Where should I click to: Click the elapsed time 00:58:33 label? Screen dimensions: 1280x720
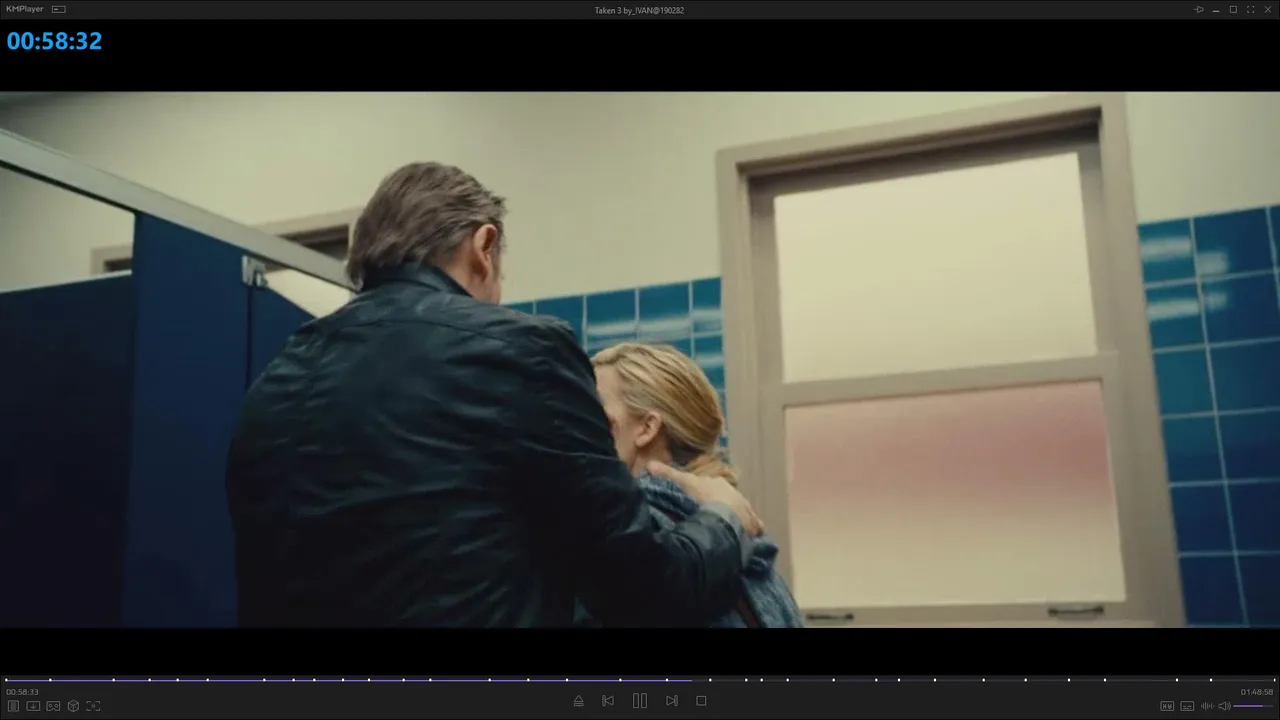22,692
